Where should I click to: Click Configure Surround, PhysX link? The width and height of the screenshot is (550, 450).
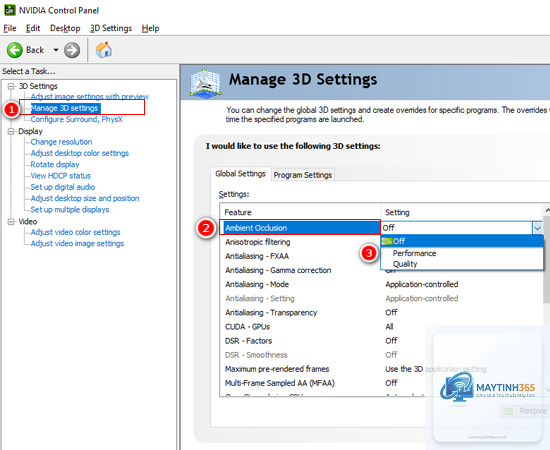point(76,120)
